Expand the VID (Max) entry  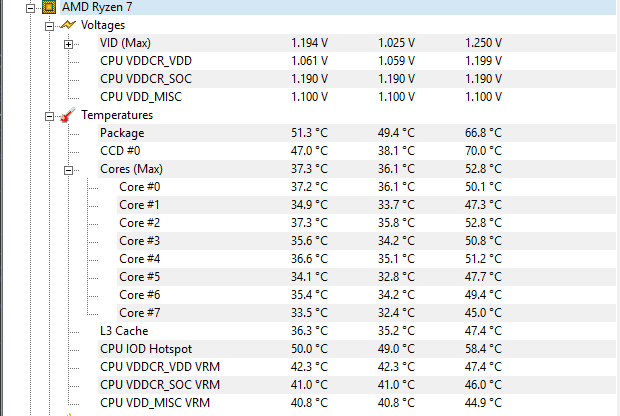point(68,44)
